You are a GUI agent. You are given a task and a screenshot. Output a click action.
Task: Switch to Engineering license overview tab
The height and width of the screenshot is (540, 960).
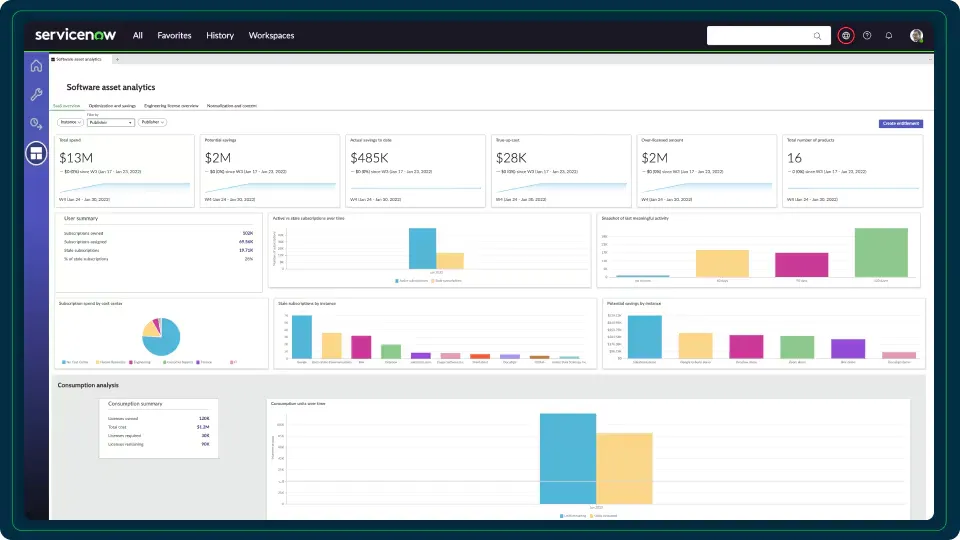[171, 106]
